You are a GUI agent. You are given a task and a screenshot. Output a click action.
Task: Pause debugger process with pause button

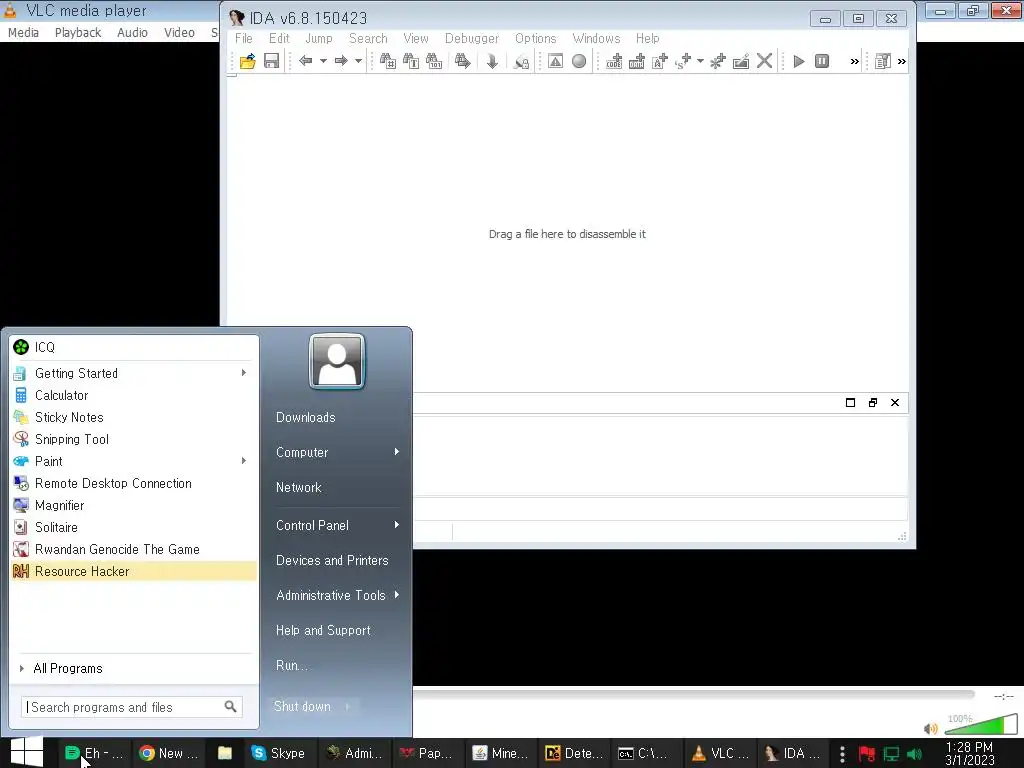click(x=822, y=61)
